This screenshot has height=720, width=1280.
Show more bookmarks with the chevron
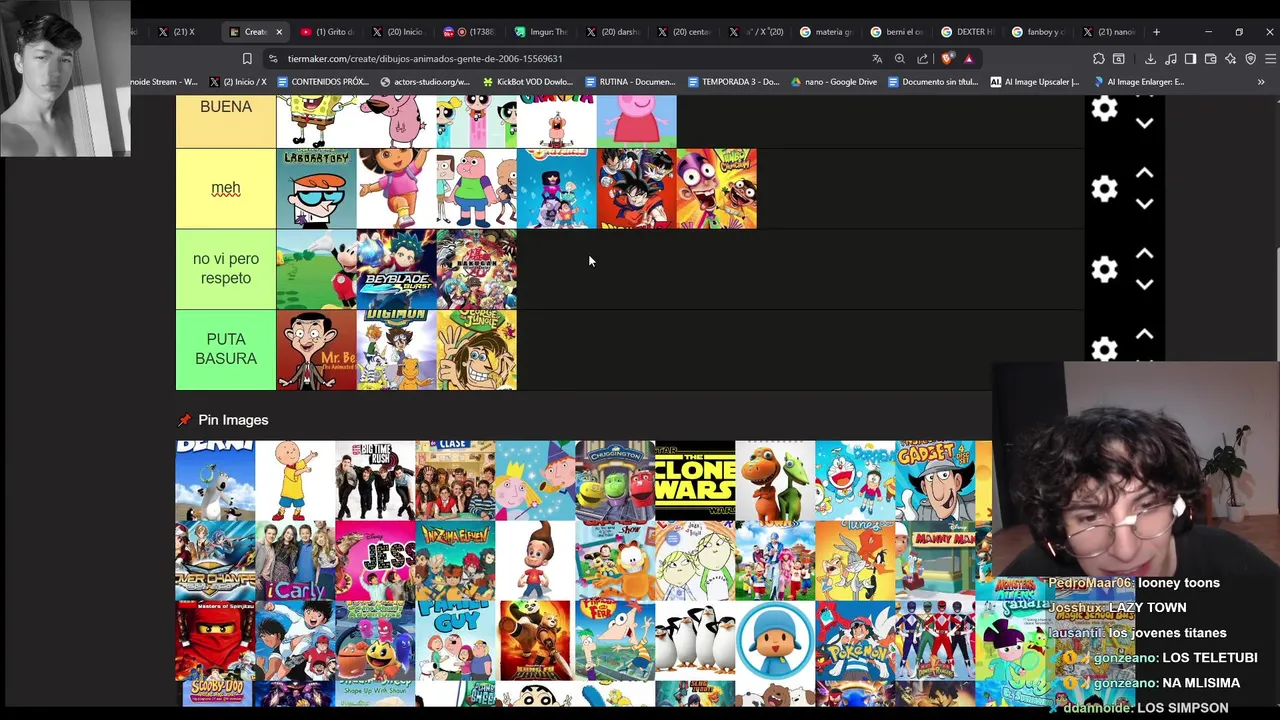(x=1261, y=82)
